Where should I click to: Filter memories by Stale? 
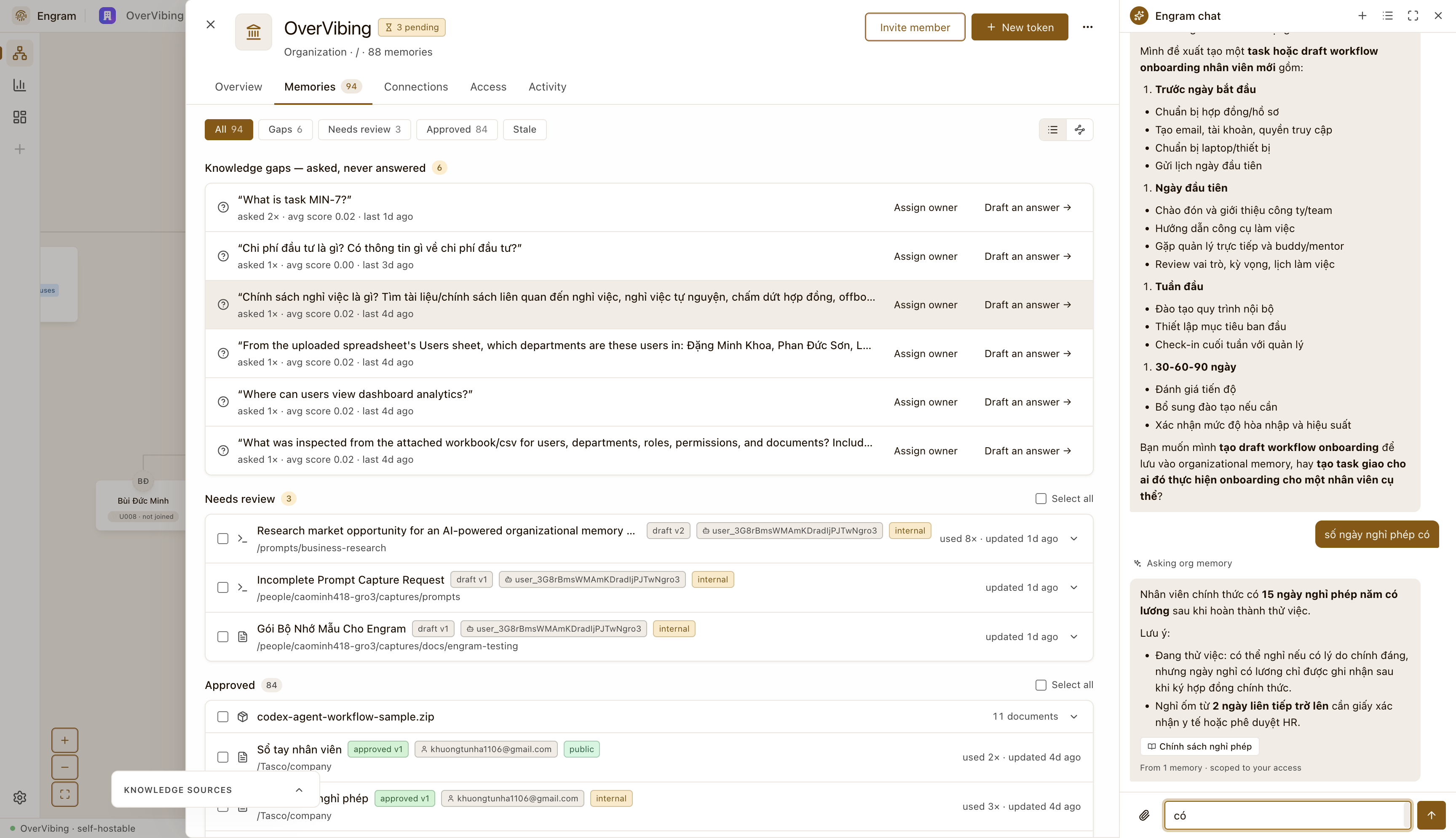tap(525, 130)
